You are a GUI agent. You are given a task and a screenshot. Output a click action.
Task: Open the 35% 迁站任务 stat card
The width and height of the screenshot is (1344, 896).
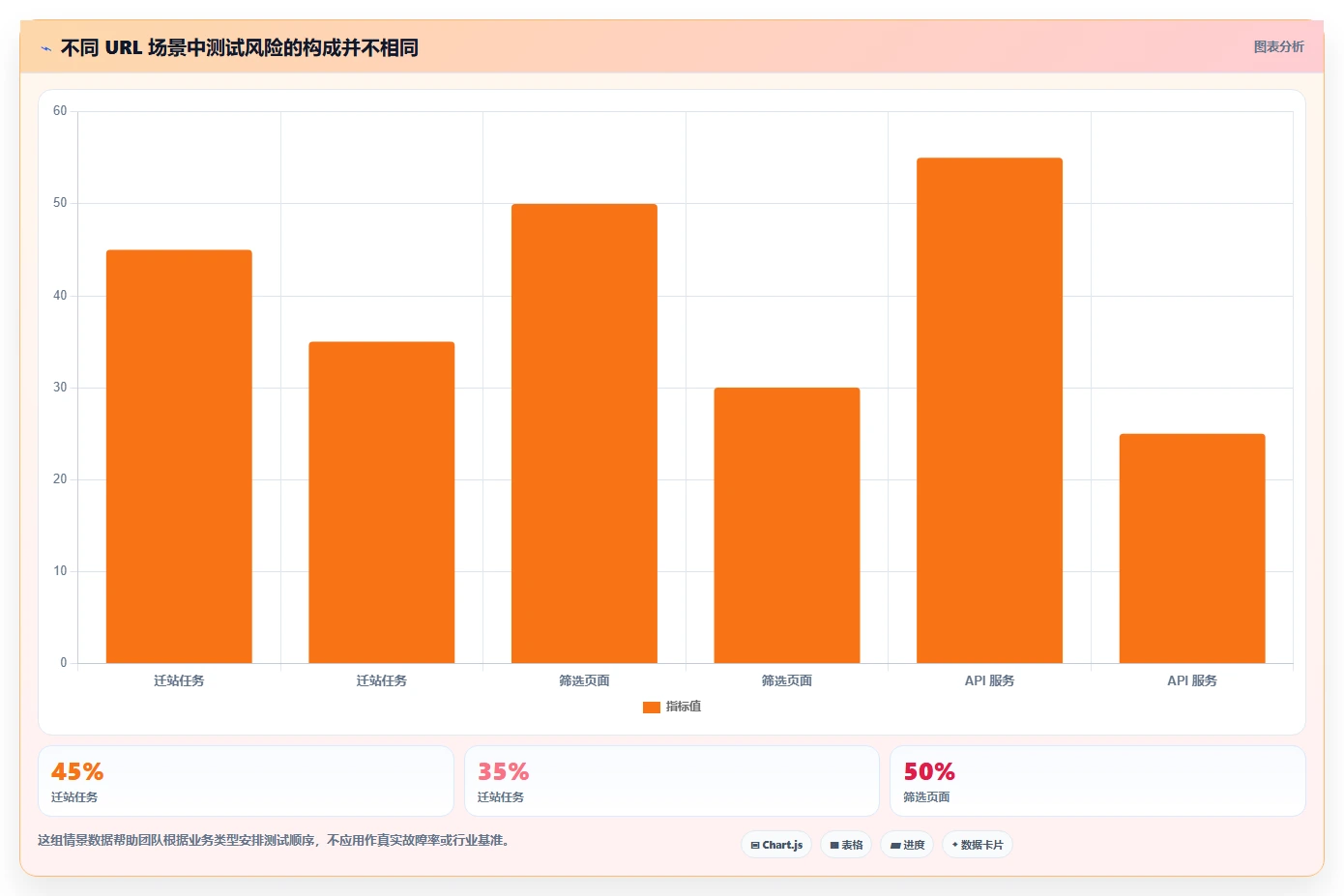(x=672, y=781)
